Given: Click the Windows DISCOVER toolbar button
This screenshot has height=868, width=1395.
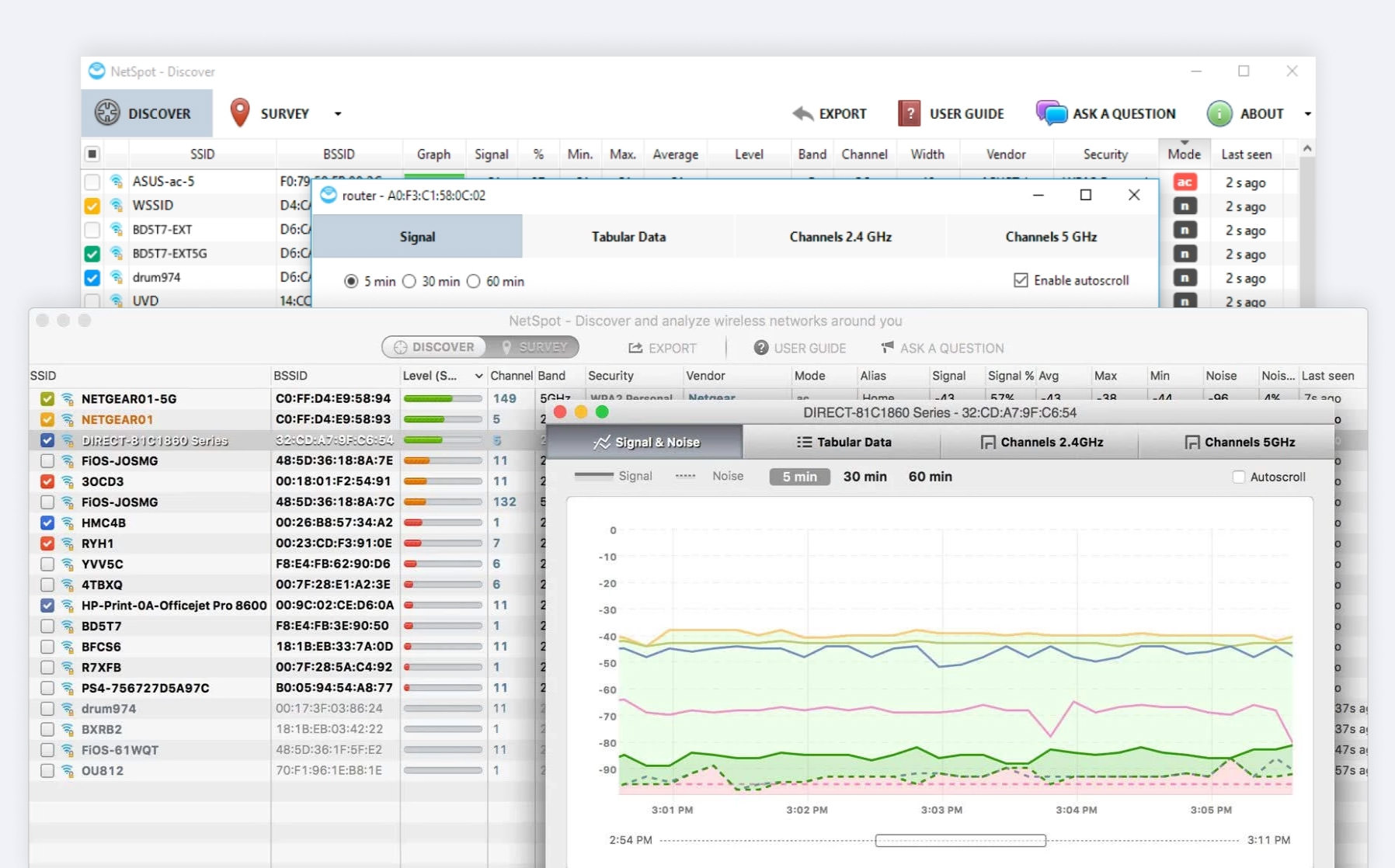Looking at the screenshot, I should click(x=147, y=113).
